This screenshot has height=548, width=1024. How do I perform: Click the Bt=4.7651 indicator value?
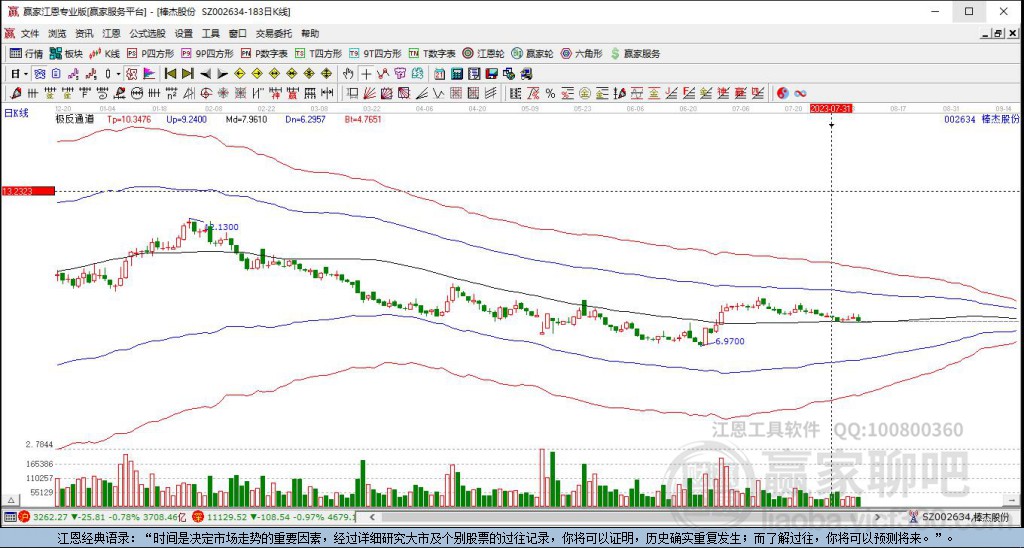pos(363,120)
